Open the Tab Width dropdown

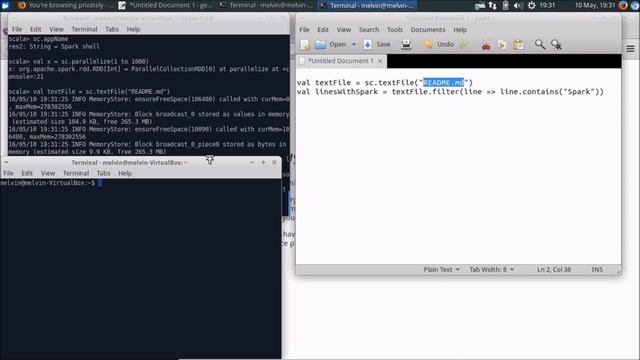click(491, 269)
